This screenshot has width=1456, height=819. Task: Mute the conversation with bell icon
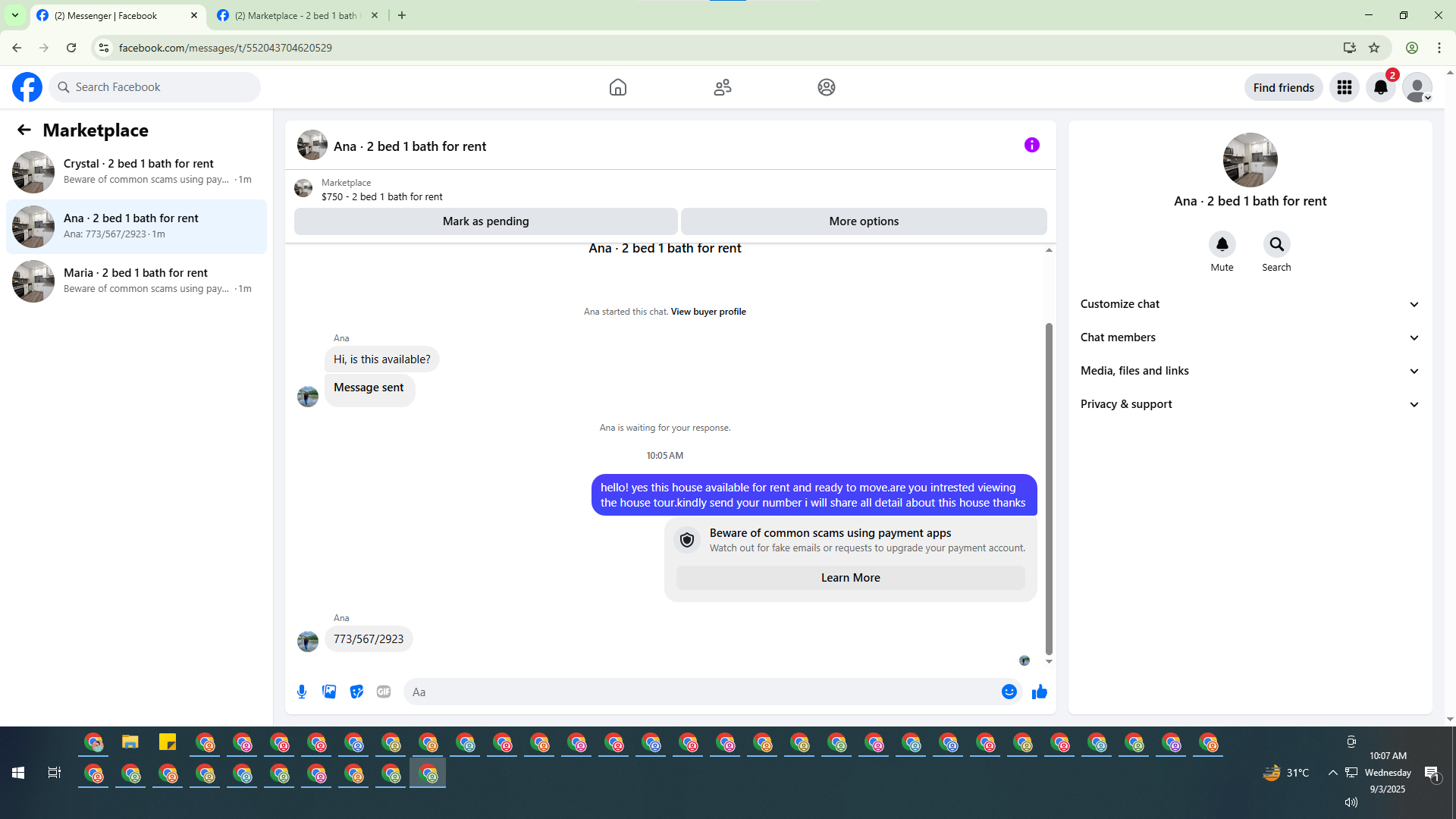pos(1222,244)
